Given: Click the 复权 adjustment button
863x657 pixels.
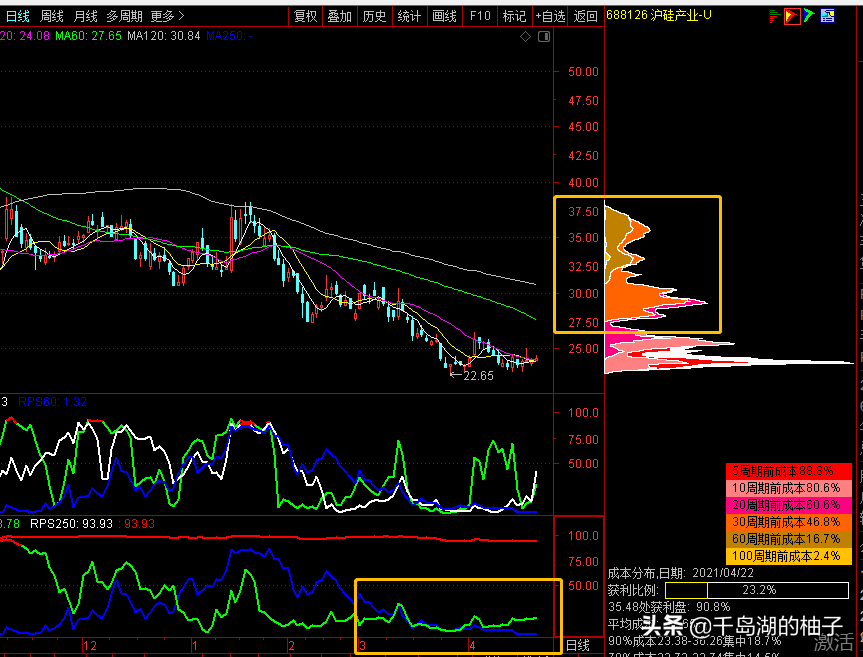Looking at the screenshot, I should coord(305,17).
